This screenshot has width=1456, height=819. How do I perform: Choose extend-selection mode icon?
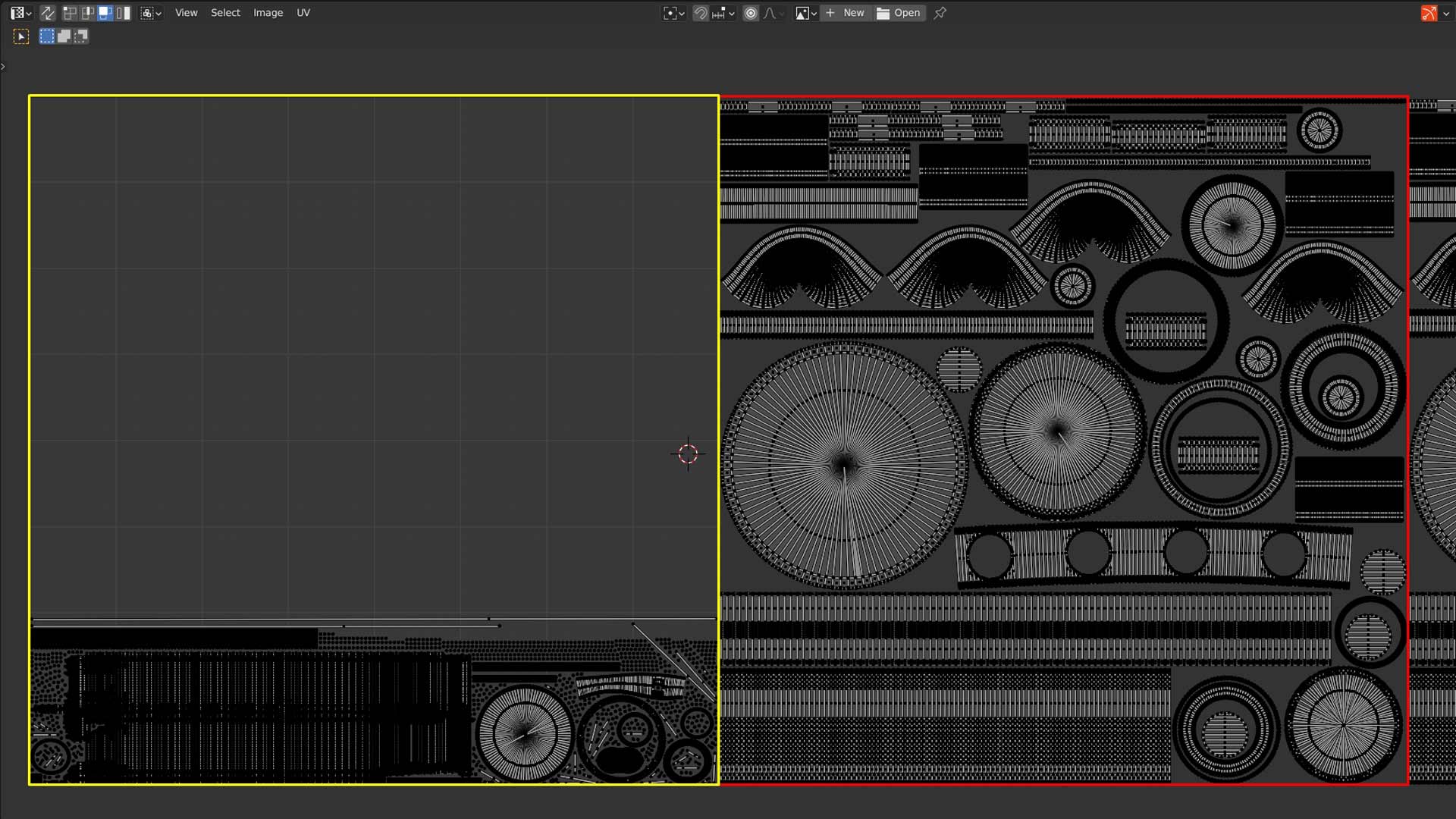point(64,36)
